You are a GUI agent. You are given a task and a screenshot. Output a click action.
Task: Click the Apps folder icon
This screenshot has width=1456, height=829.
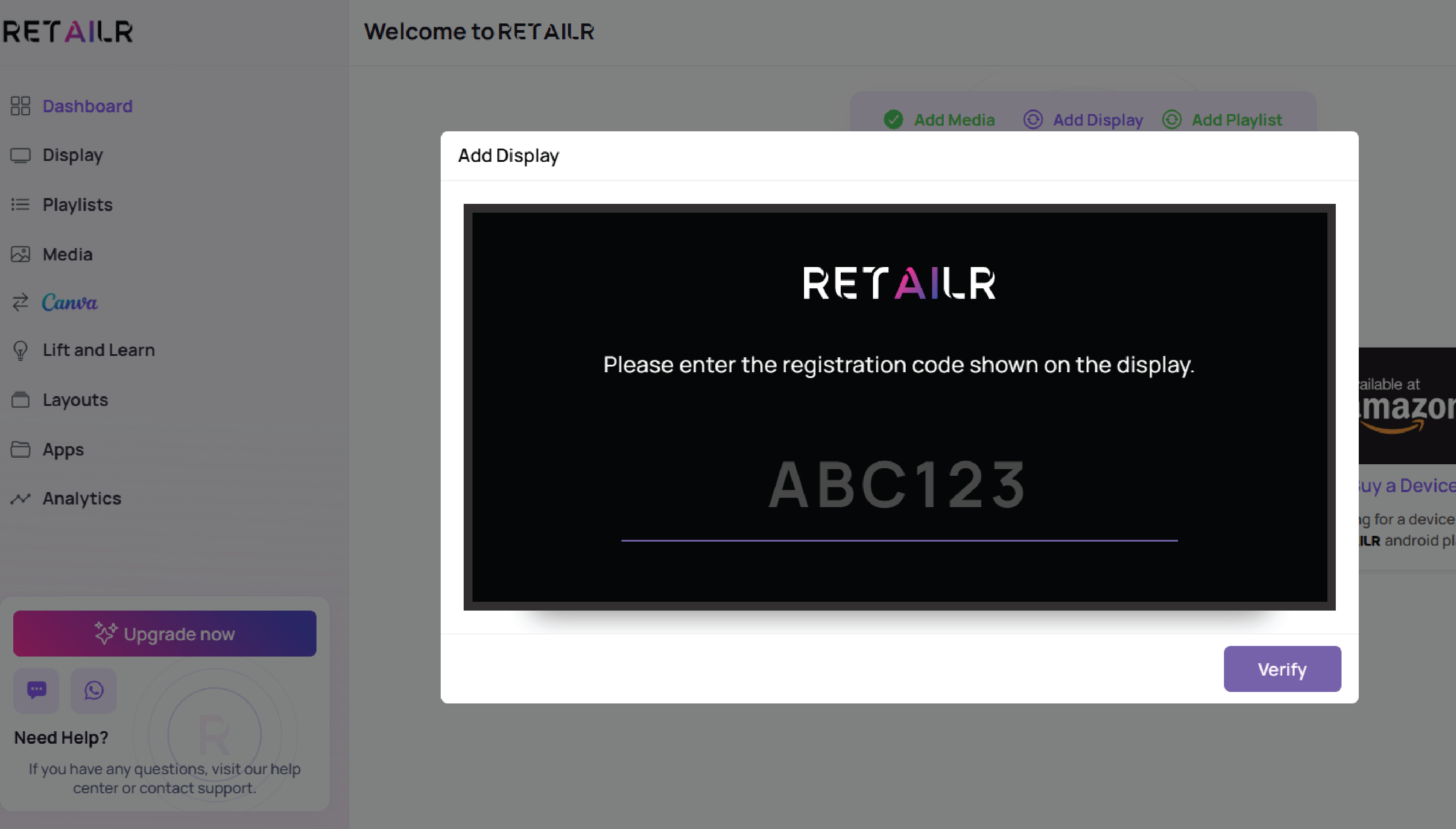[x=20, y=449]
